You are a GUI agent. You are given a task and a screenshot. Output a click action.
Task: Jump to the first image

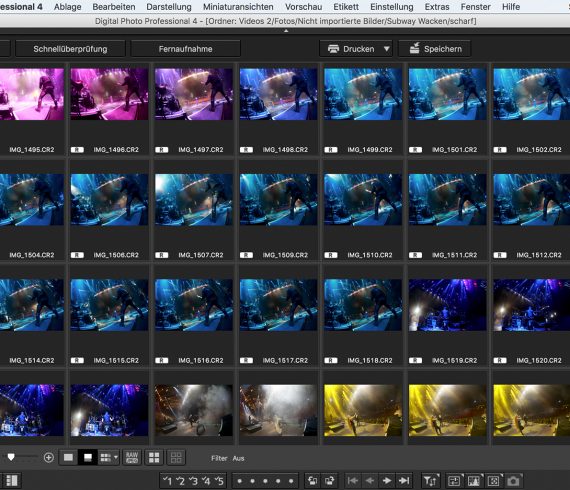pyautogui.click(x=353, y=481)
